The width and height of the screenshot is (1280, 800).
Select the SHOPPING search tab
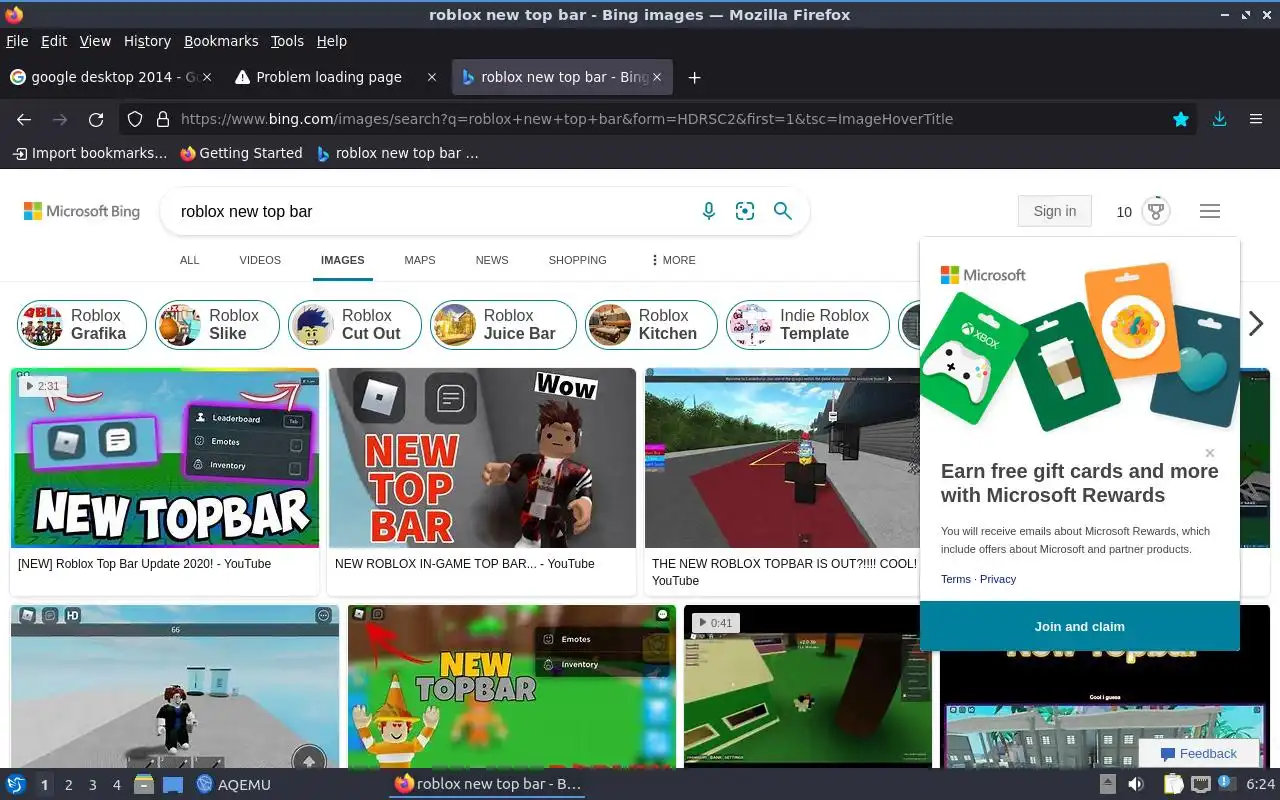[577, 260]
